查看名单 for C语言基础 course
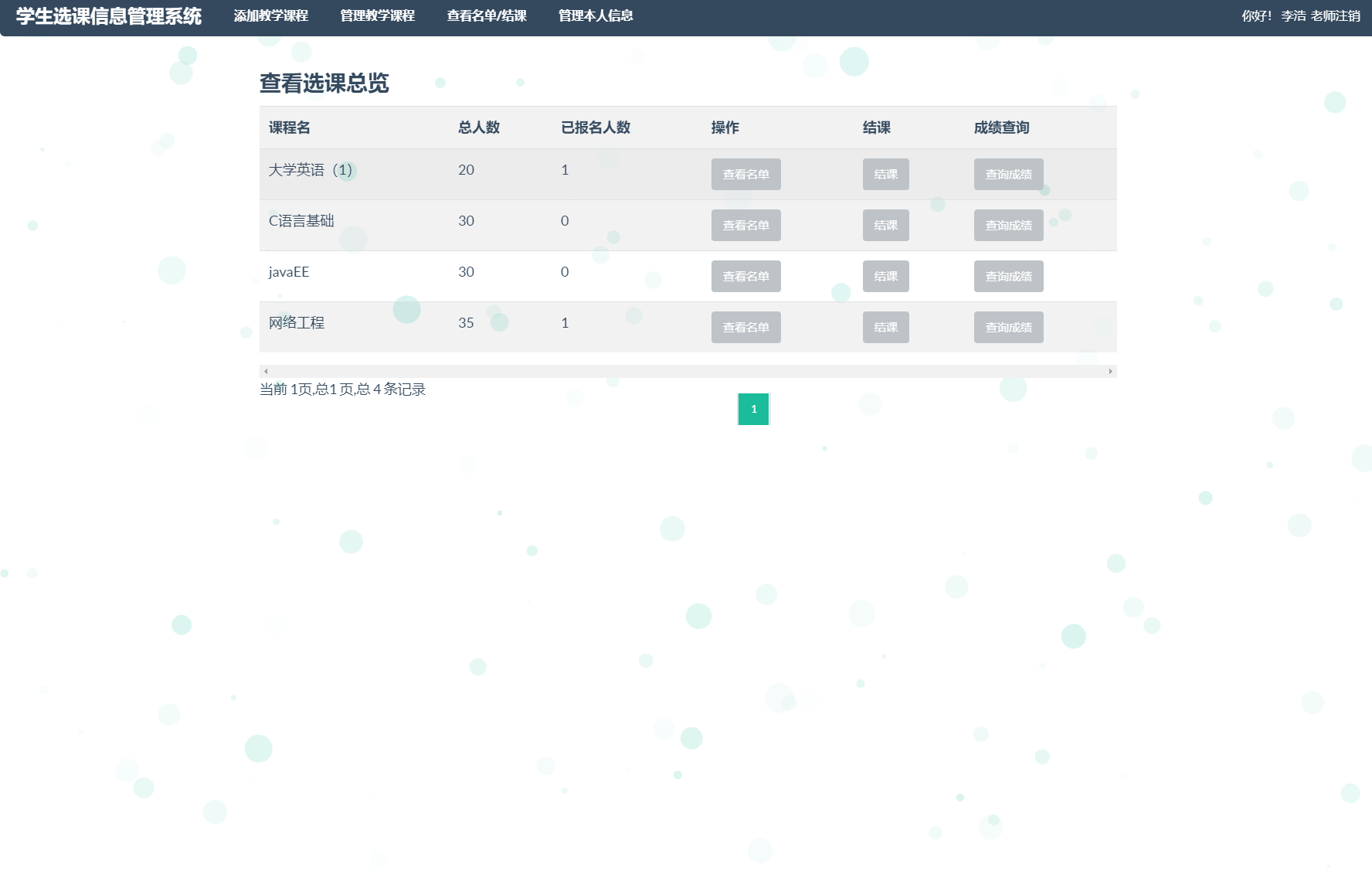This screenshot has width=1372, height=871. tap(745, 225)
